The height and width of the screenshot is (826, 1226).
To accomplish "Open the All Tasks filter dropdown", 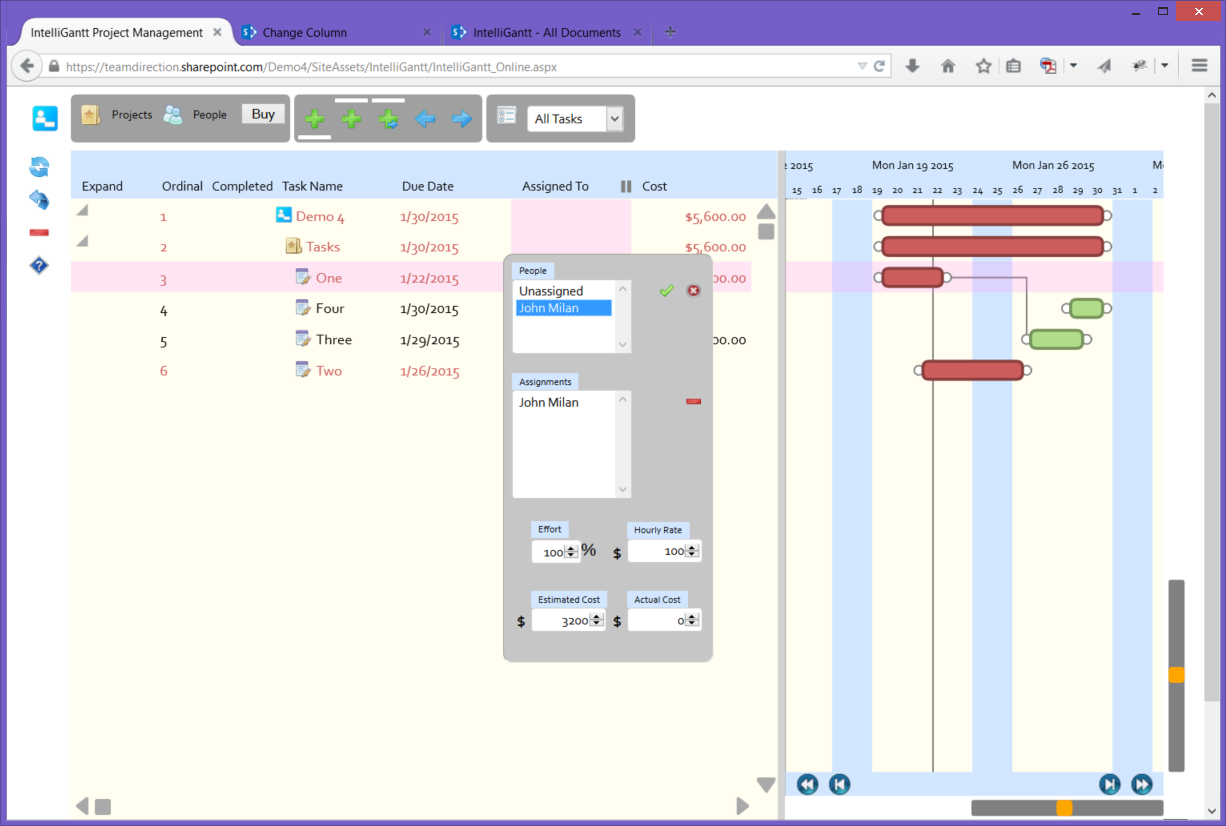I will point(575,119).
